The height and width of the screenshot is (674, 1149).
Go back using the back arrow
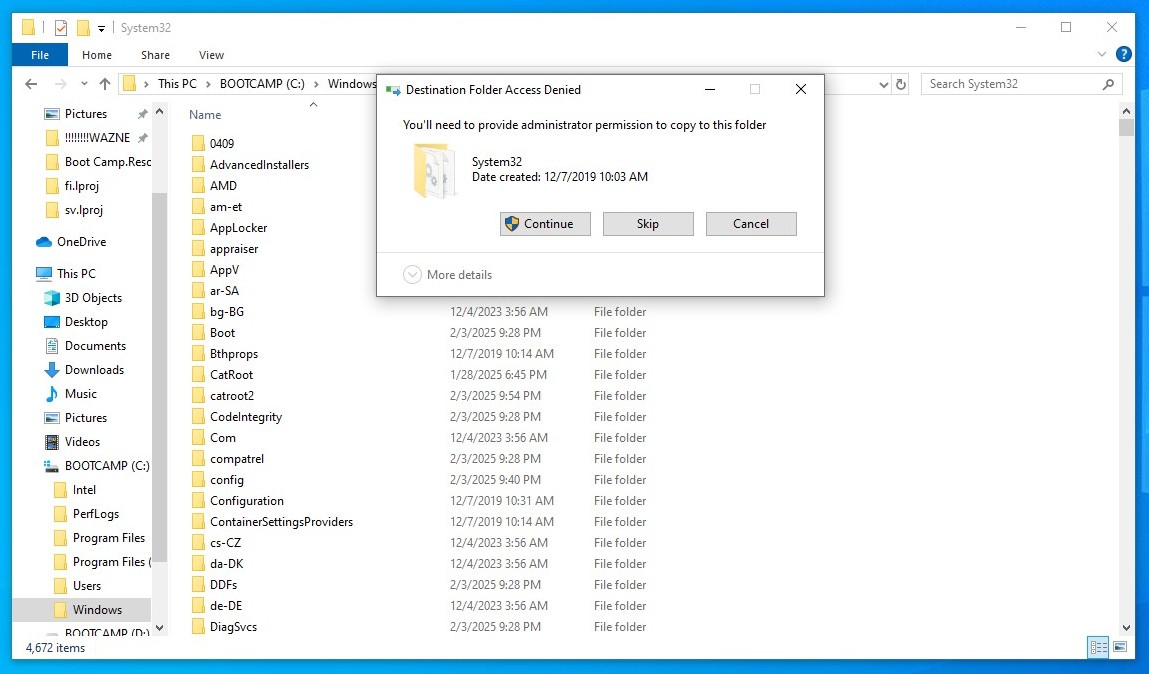click(31, 84)
